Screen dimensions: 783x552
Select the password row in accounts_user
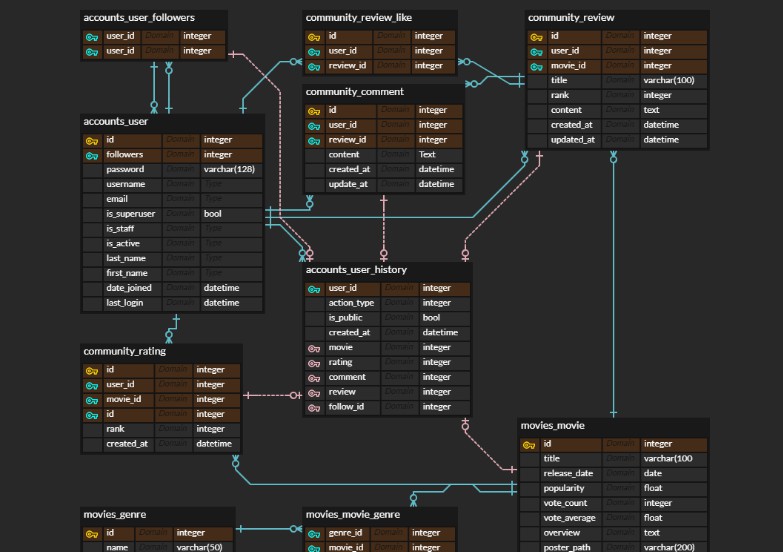pos(172,170)
